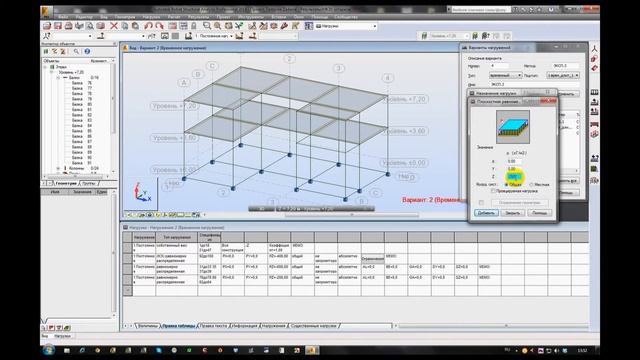This screenshot has height=360, width=640.
Task: Switch to the Группы inspector tab
Action: tap(88, 183)
